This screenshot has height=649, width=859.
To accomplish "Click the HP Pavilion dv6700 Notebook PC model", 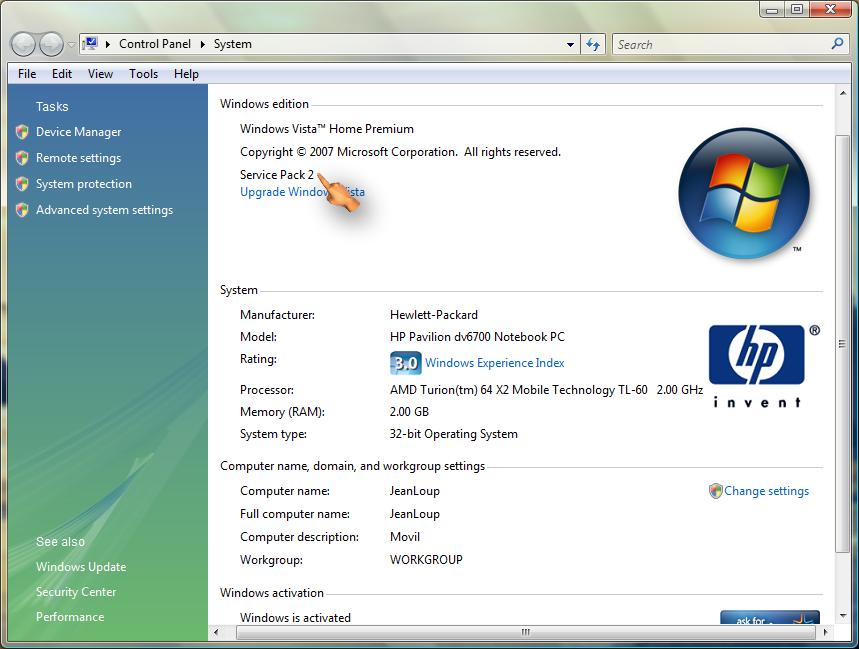I will (477, 337).
